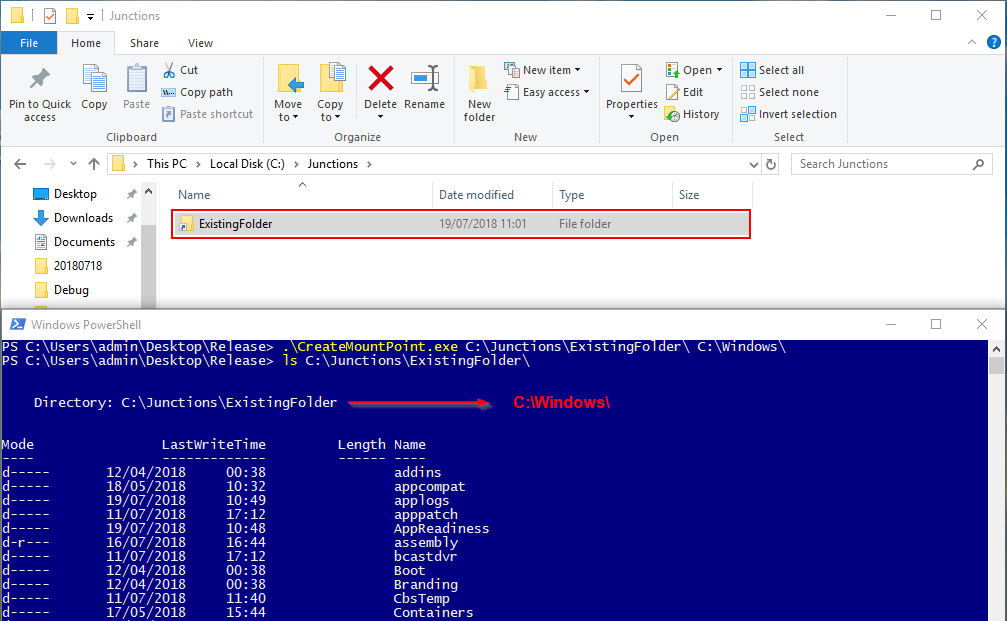This screenshot has width=1007, height=621.
Task: Click the Rename icon in Organize group
Action: (x=424, y=80)
